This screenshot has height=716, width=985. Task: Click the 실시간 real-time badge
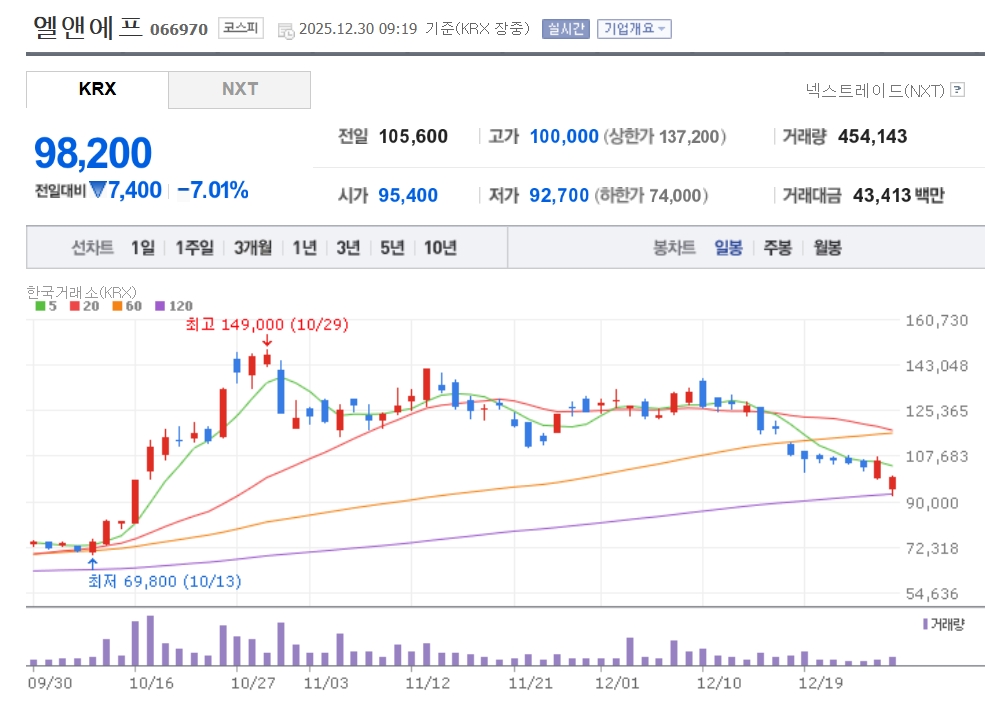[566, 29]
